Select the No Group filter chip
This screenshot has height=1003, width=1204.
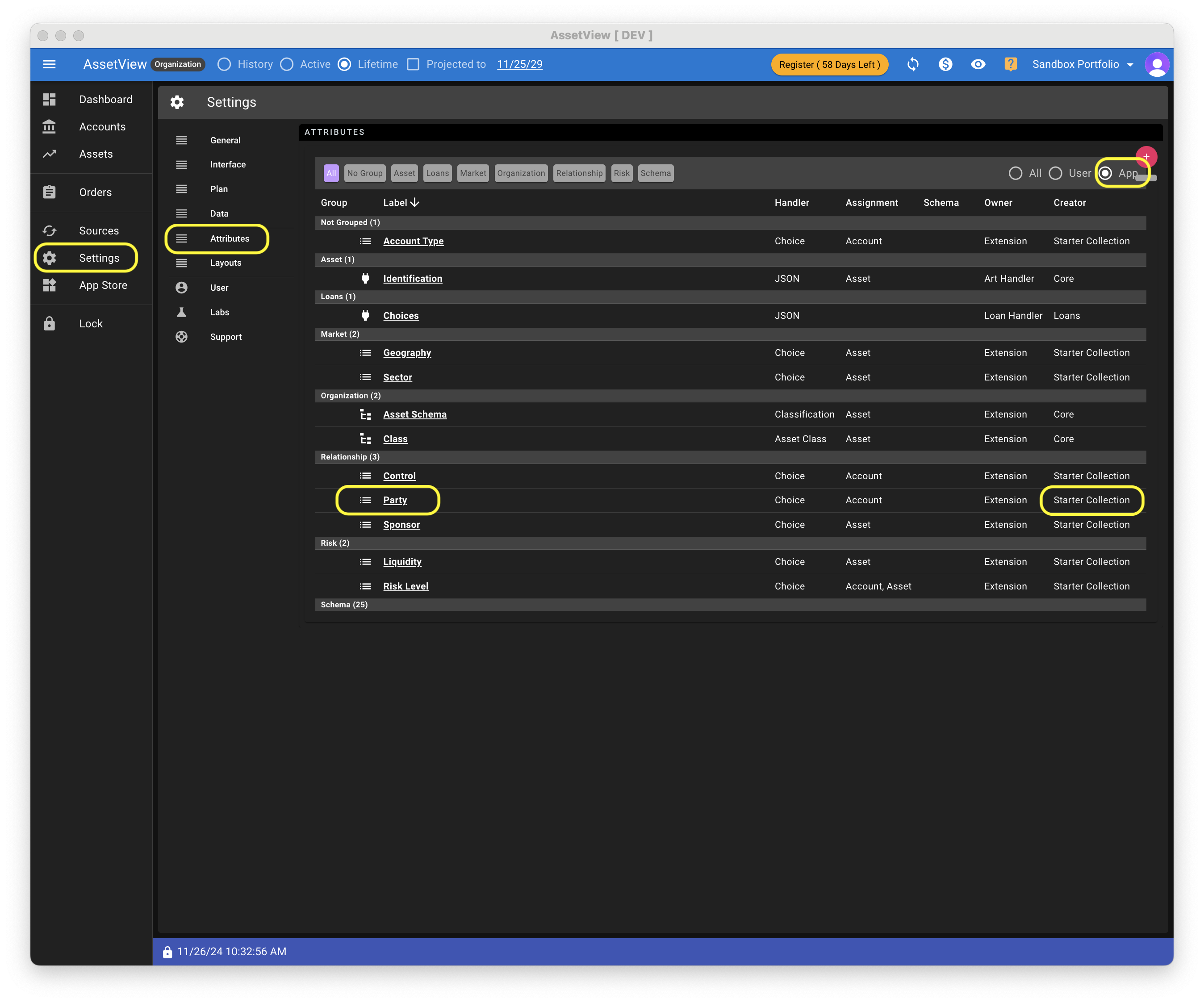click(x=365, y=173)
